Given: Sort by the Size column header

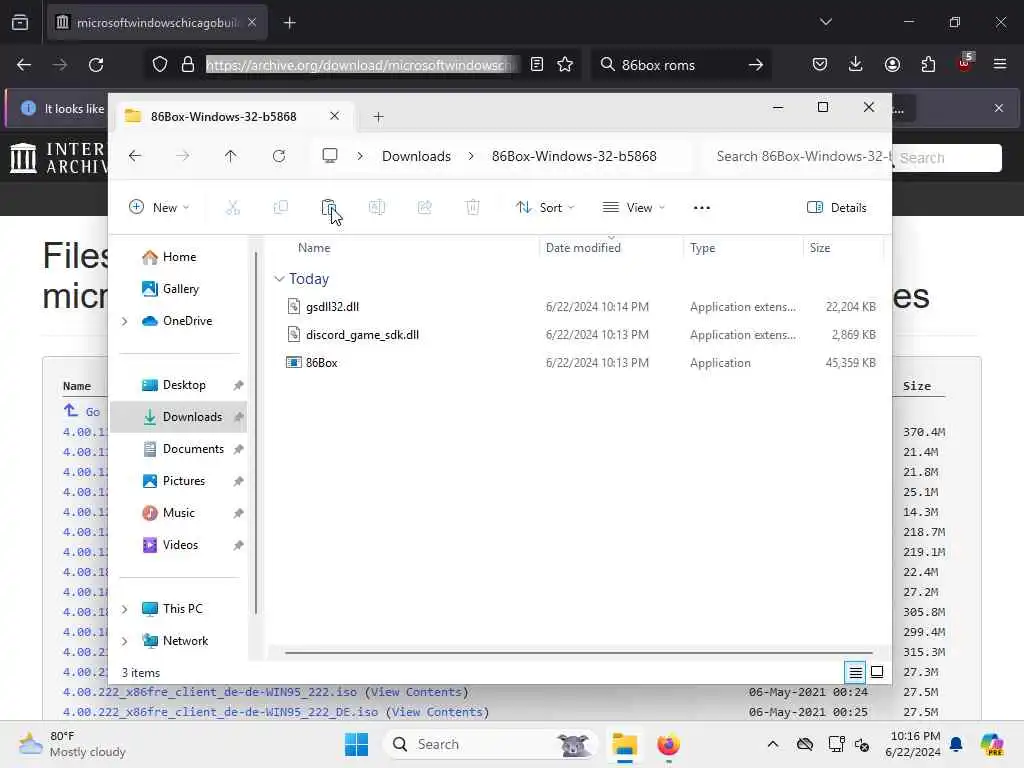Looking at the screenshot, I should pyautogui.click(x=820, y=248).
